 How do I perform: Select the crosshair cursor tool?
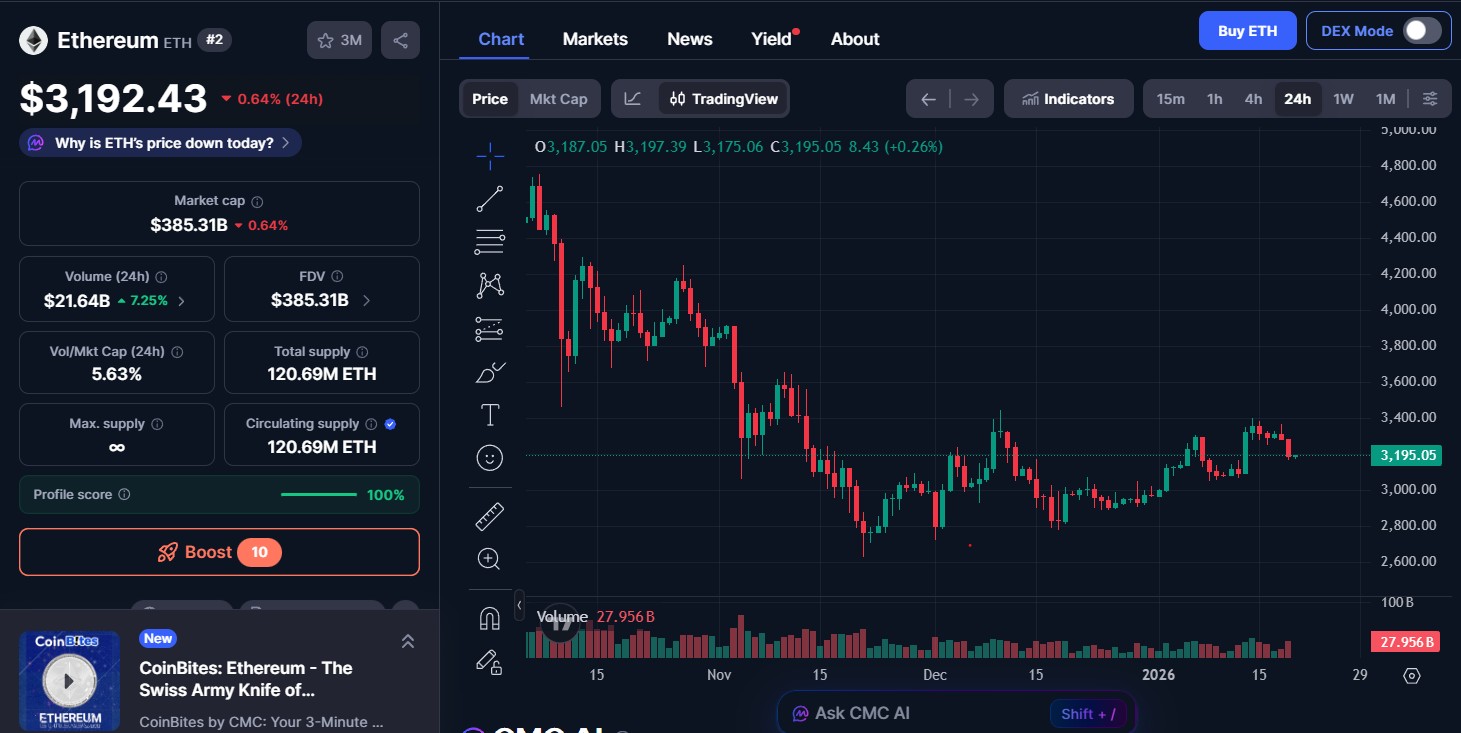pyautogui.click(x=489, y=155)
